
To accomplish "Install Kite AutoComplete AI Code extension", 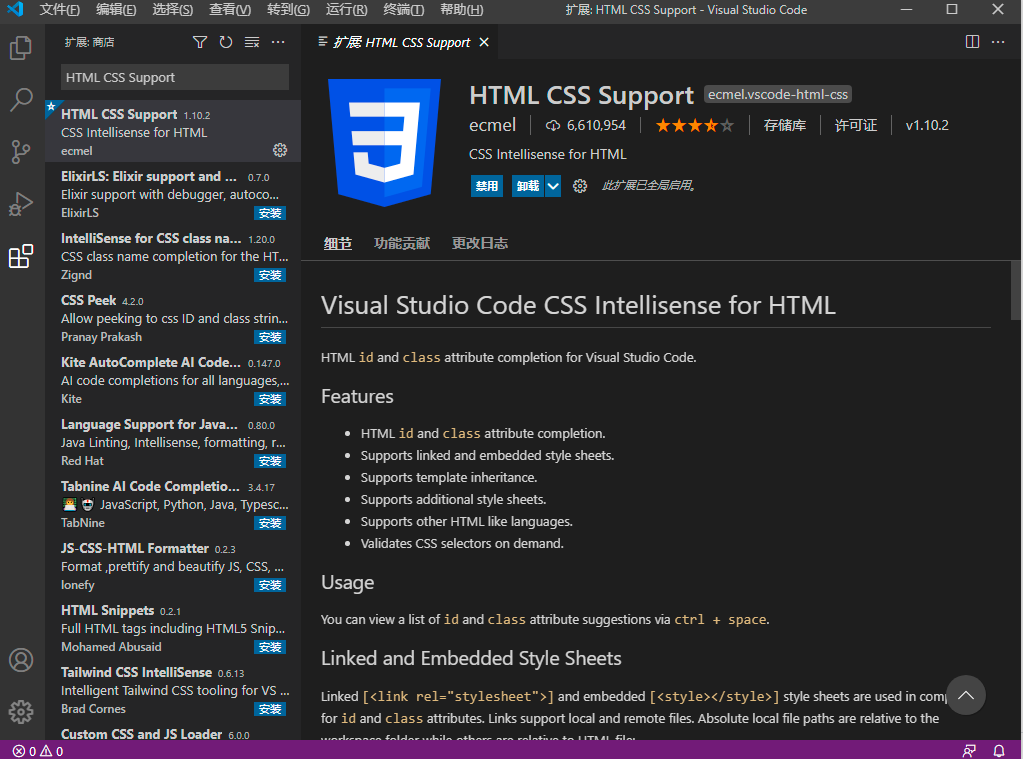I will click(x=270, y=399).
